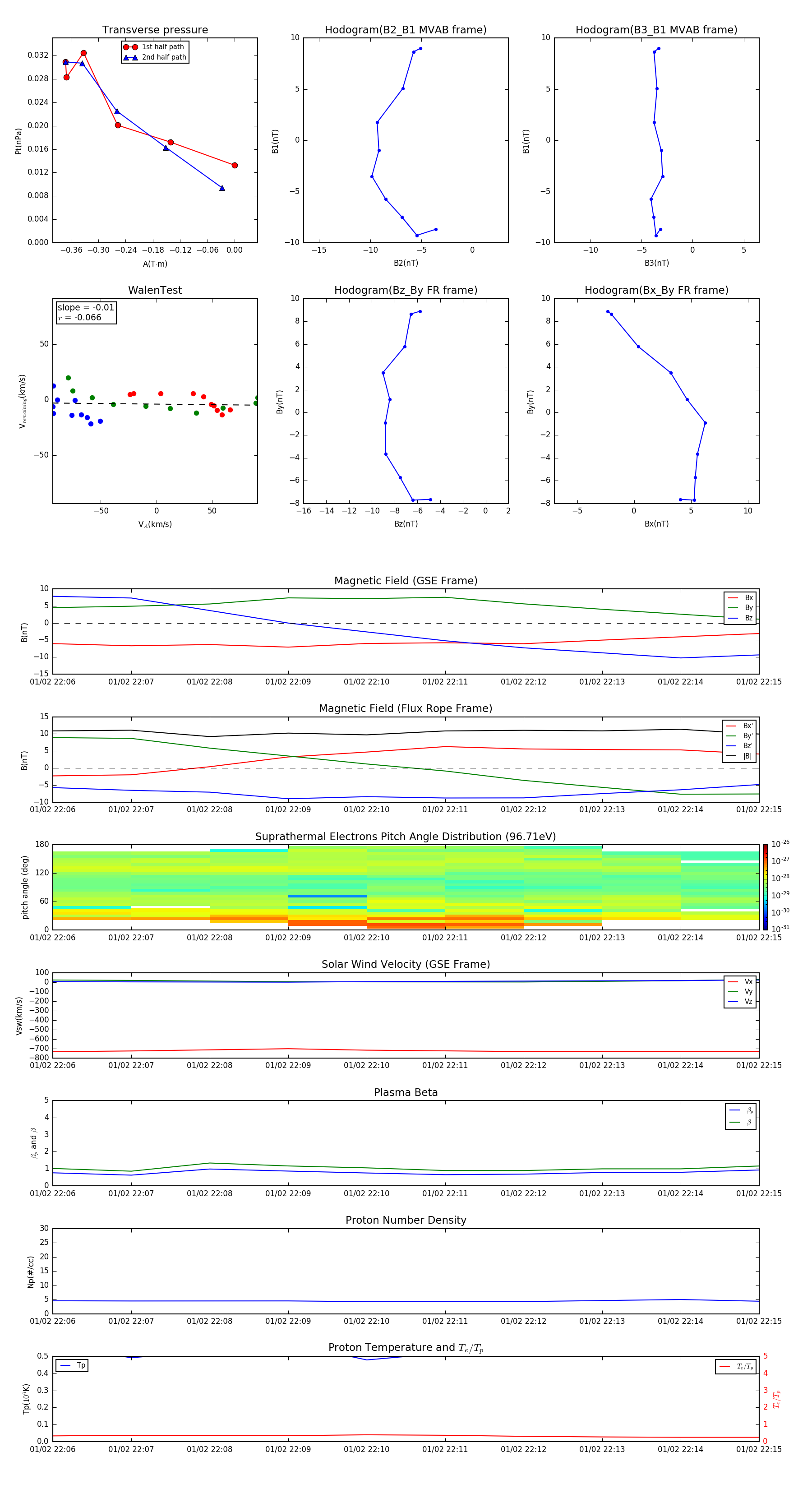Click the 'B3(nT)' x-axis label
The height and width of the screenshot is (1489, 812).
coord(656,263)
